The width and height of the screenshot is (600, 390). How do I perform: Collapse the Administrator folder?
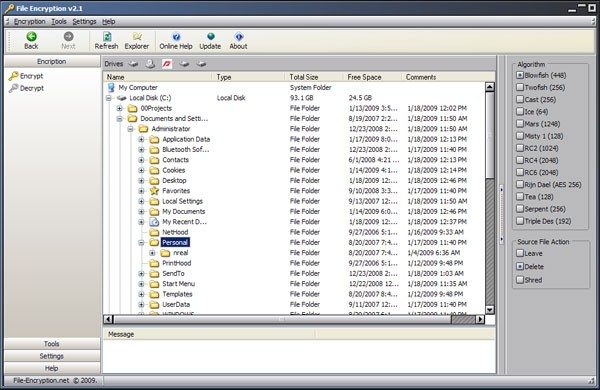click(x=130, y=129)
